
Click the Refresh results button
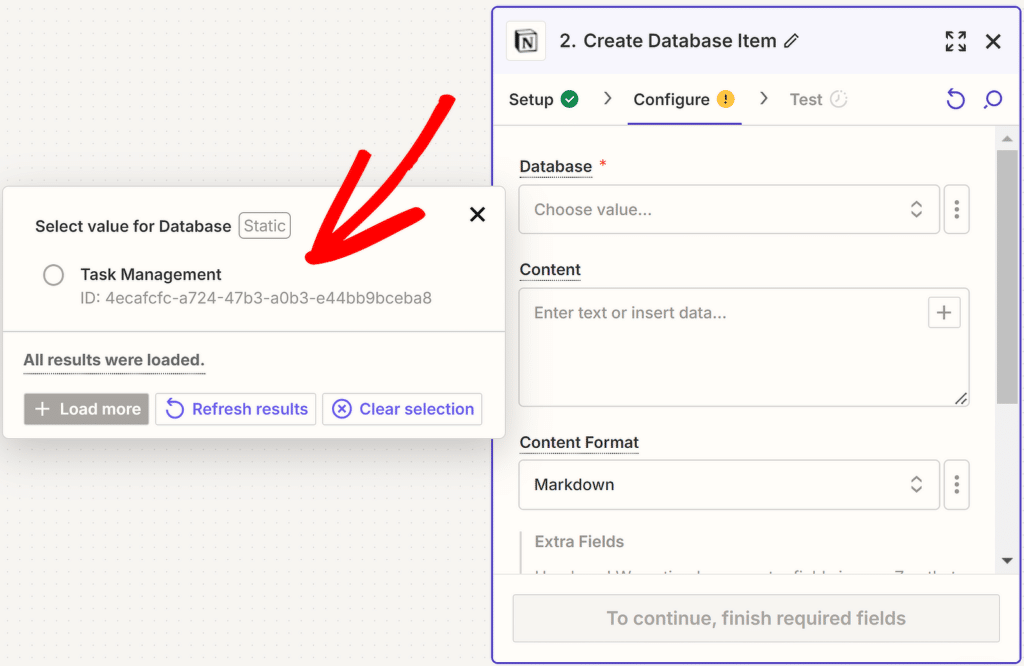[236, 409]
